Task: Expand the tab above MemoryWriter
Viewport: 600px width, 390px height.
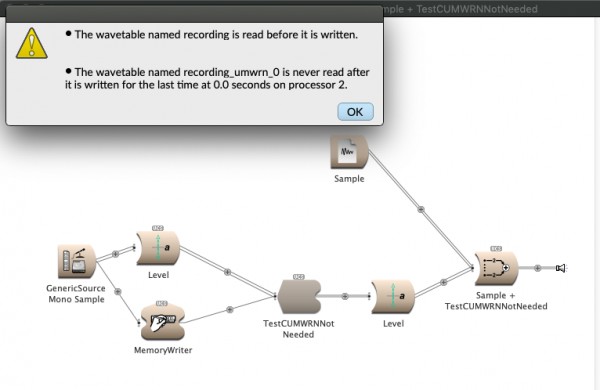Action: pos(162,303)
